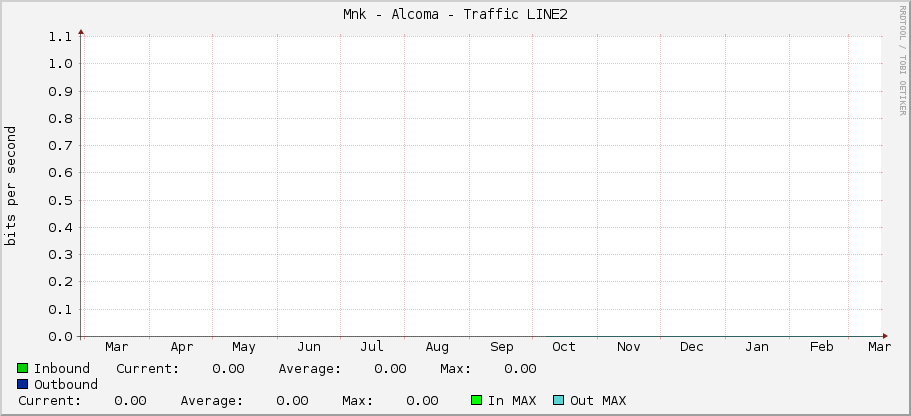Click the 'Inbound' legend label
The height and width of the screenshot is (416, 911).
point(62,368)
